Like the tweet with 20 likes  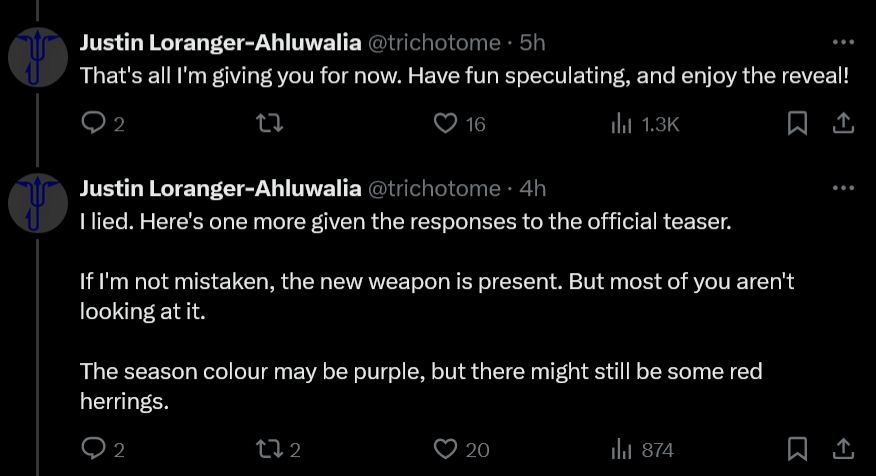[446, 449]
